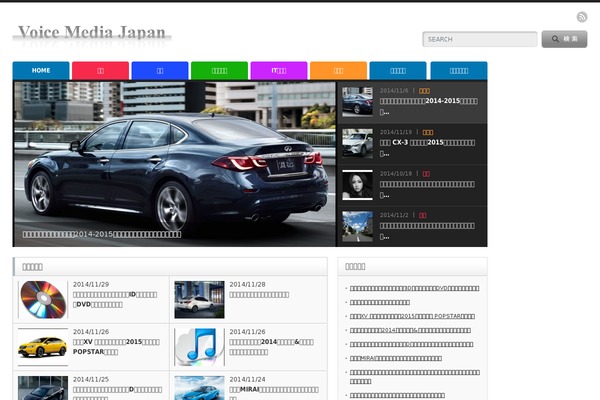Open the green navigation tab
Image resolution: width=600 pixels, height=400 pixels.
point(219,70)
